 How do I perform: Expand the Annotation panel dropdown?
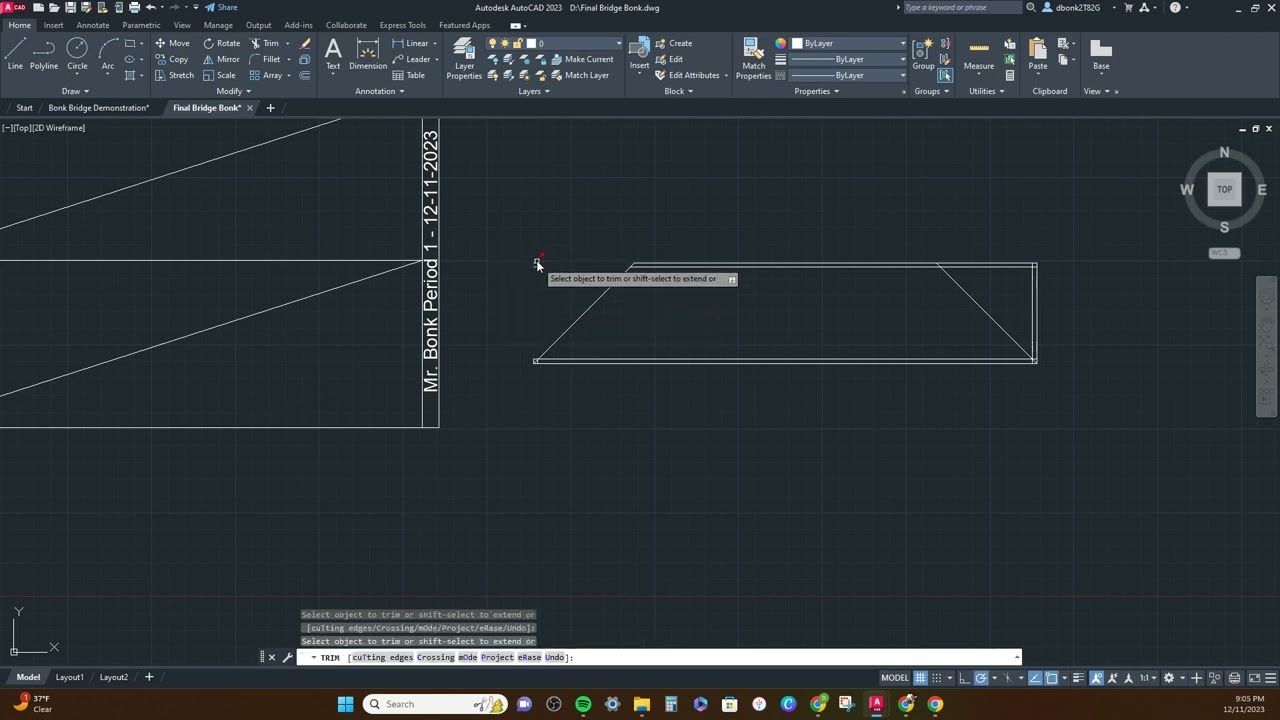point(380,91)
